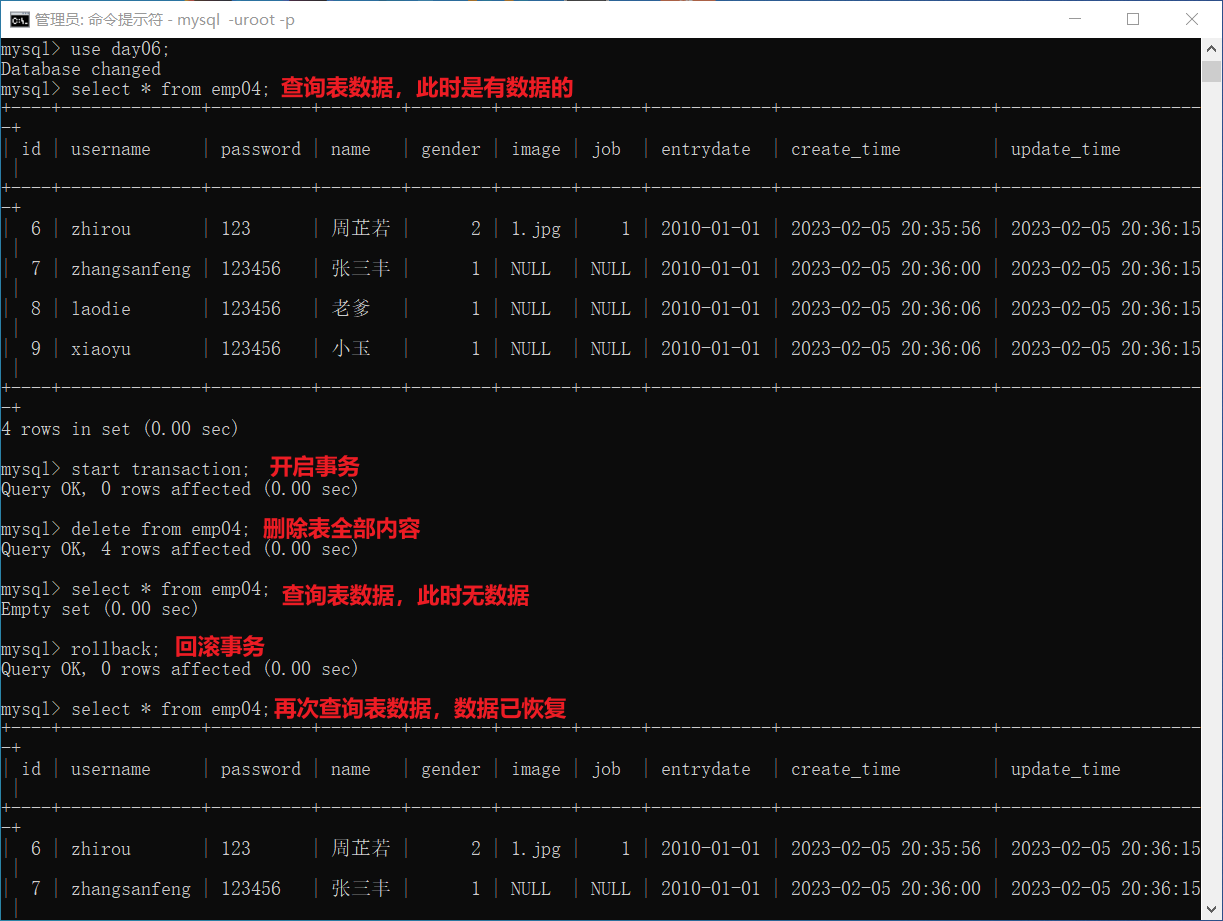Click 'zhangsanfeng' in the first result table
Screen dimensions: 1223x921
(x=130, y=269)
